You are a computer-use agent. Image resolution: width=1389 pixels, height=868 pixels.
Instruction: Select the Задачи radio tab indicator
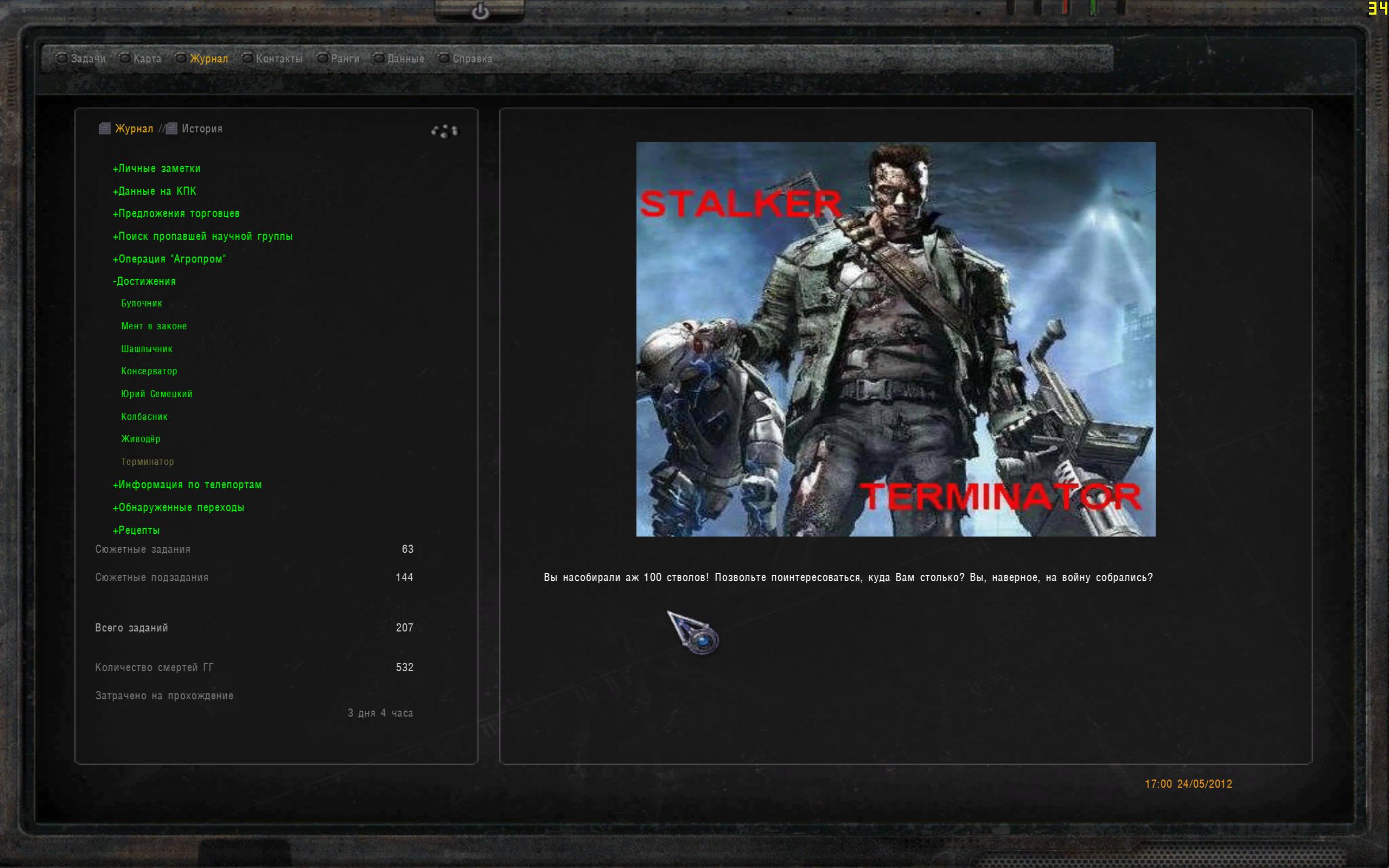(x=62, y=59)
